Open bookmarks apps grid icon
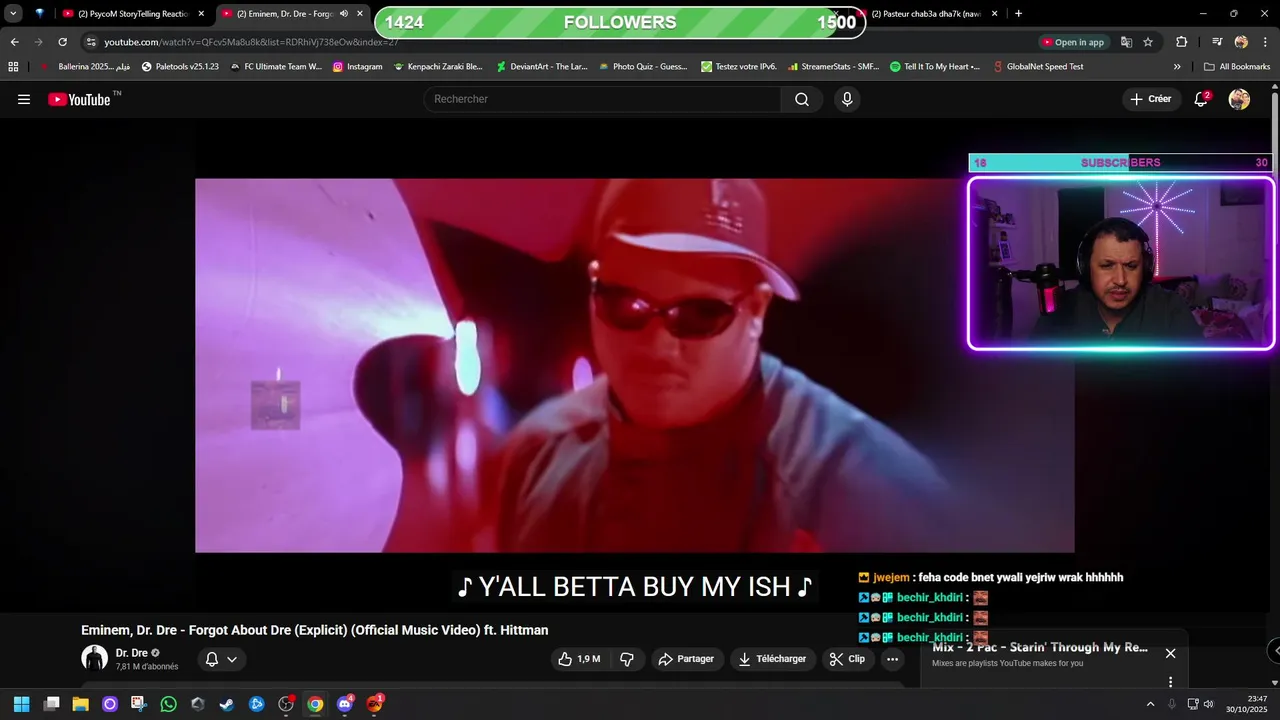Viewport: 1280px width, 720px height. pyautogui.click(x=13, y=67)
